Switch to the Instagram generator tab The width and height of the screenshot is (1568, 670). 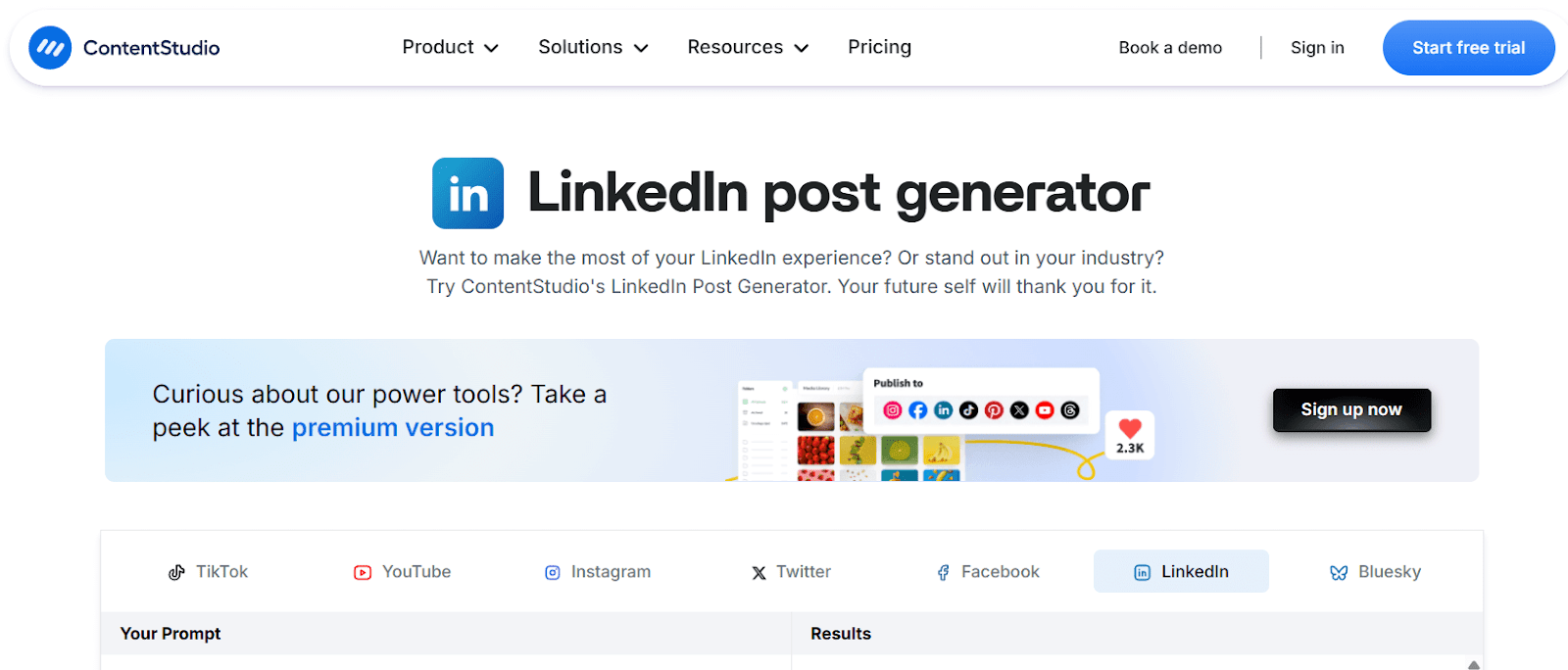(597, 571)
